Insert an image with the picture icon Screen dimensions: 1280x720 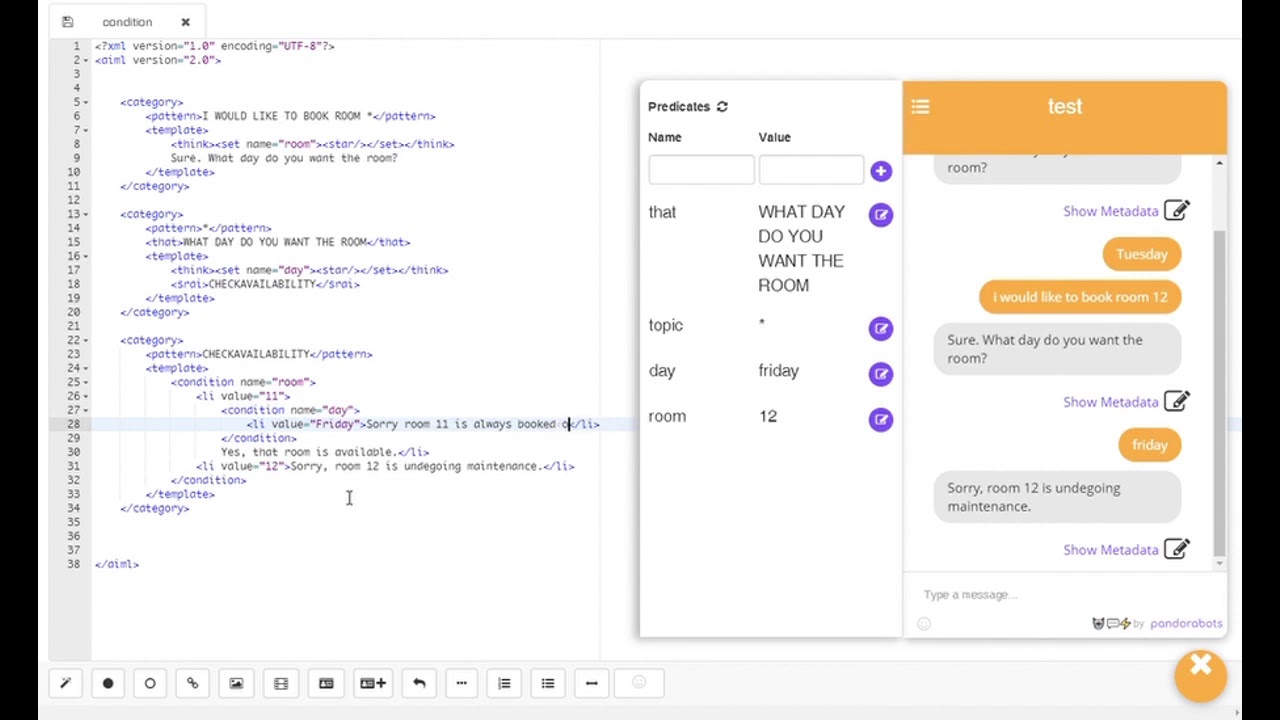[x=236, y=683]
